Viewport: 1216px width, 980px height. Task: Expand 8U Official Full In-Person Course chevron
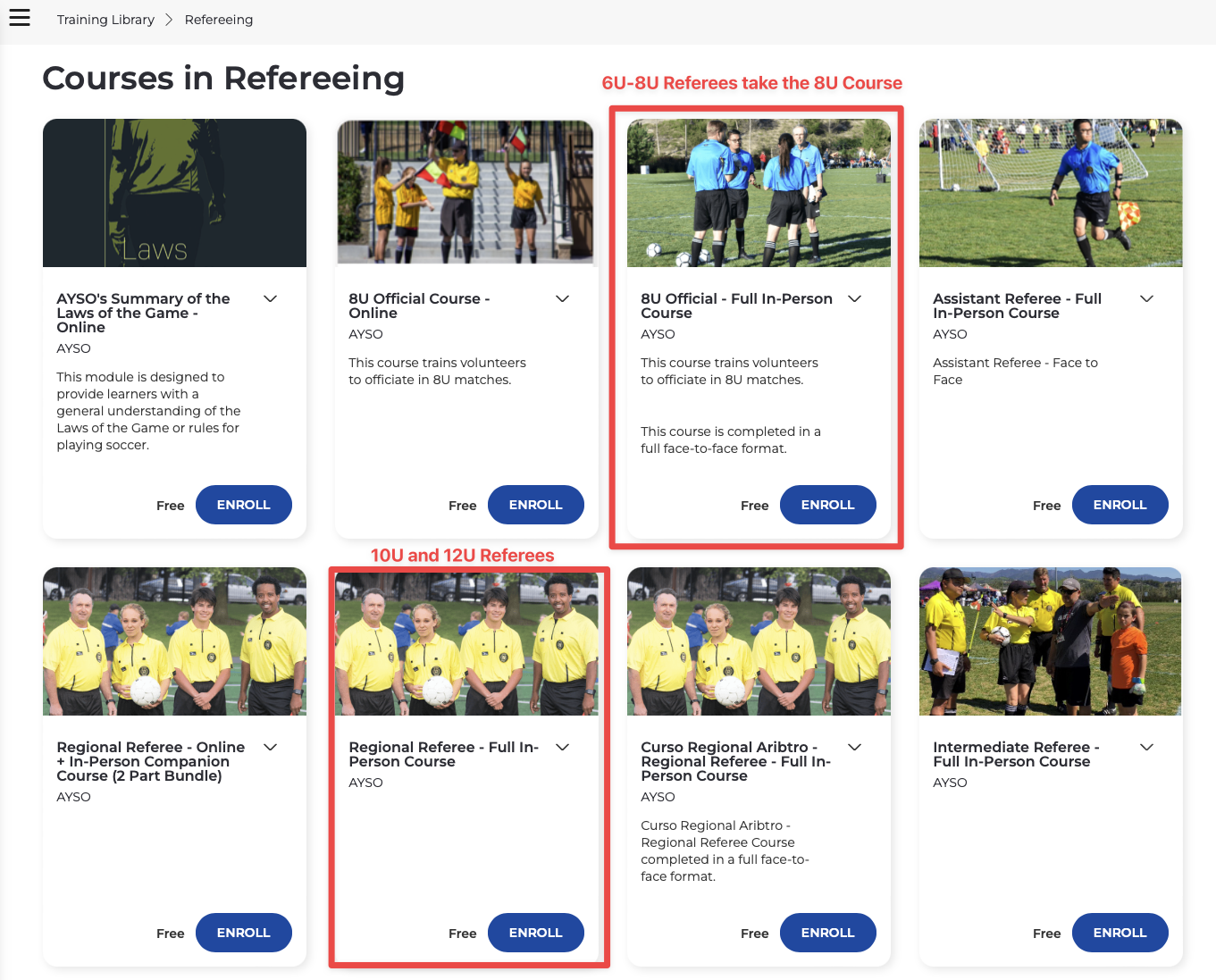(x=854, y=298)
